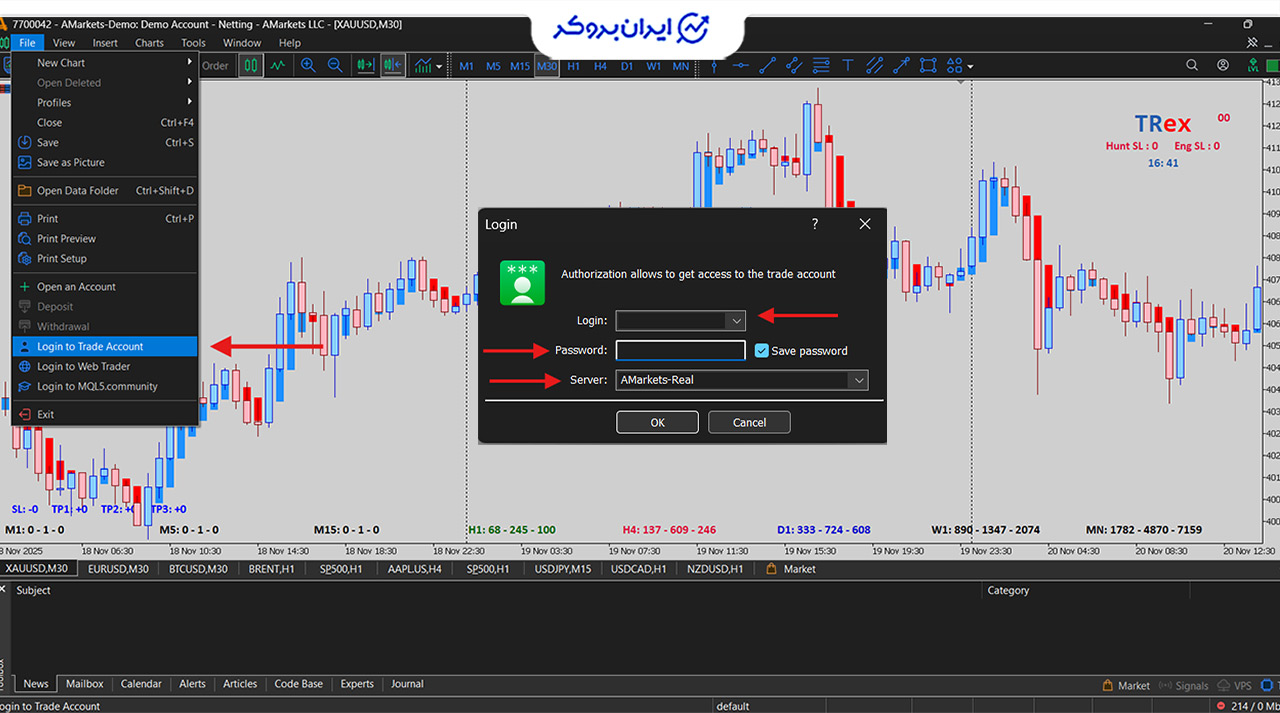Switch timeframe to M15
Viewport: 1280px width, 713px height.
(x=520, y=66)
